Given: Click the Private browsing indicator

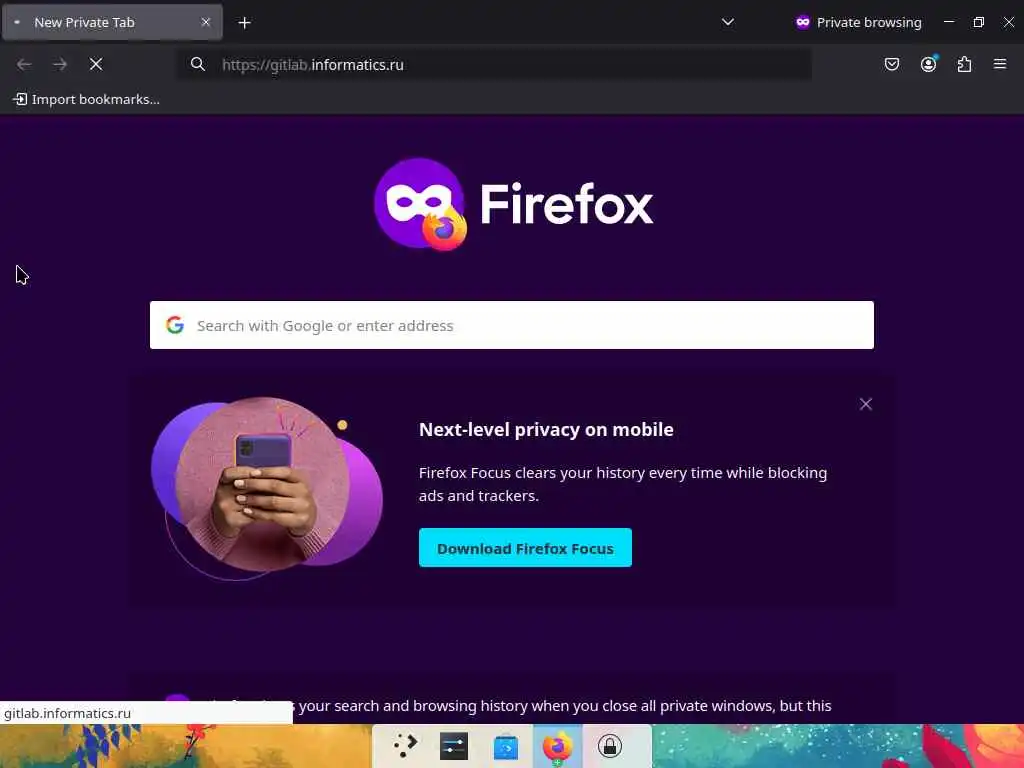Looking at the screenshot, I should click(x=858, y=22).
